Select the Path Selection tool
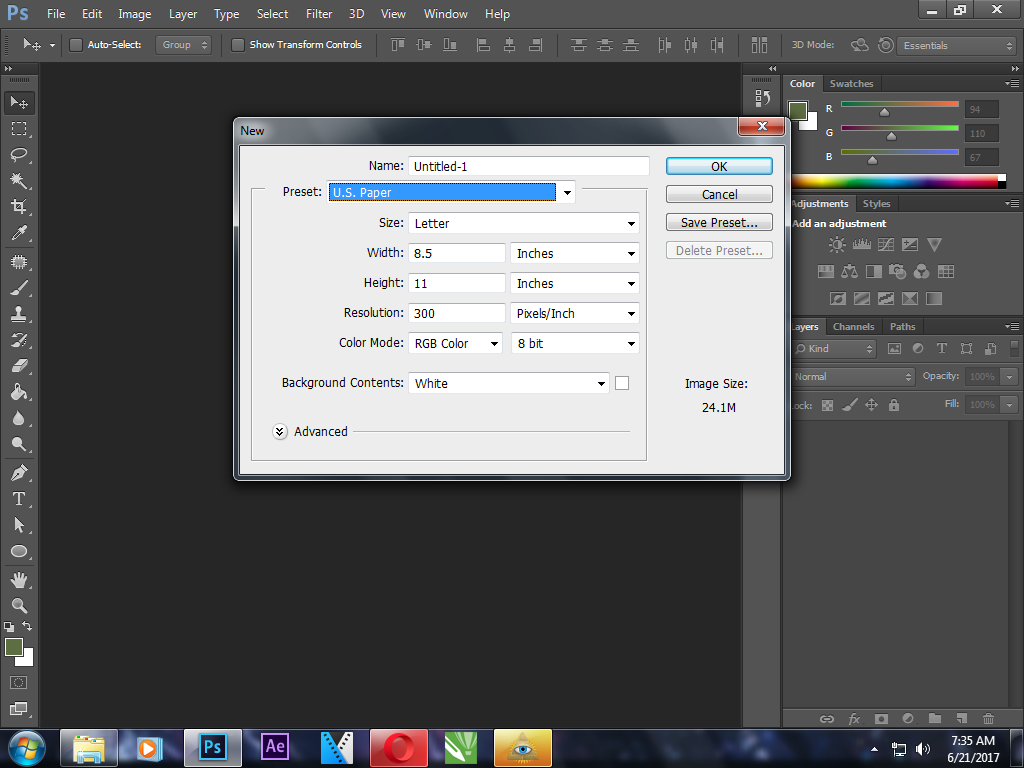Screen dimensions: 1024x768 [19, 525]
